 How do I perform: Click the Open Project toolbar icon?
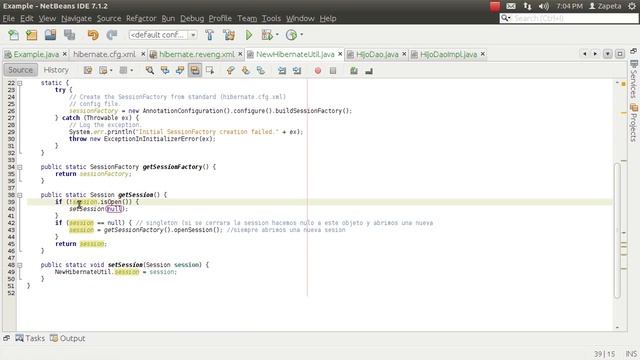[50, 35]
